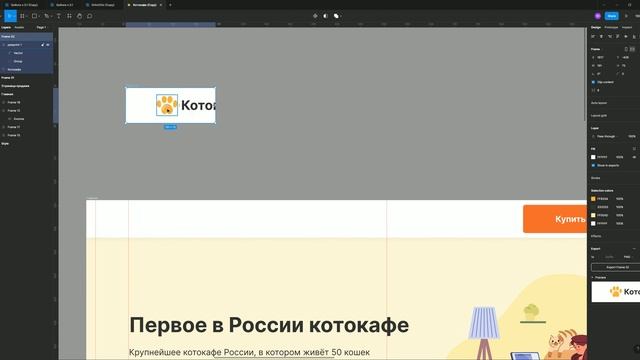Open the Move tool dropdown arrow
The image size is (640, 360).
(x=15, y=16)
